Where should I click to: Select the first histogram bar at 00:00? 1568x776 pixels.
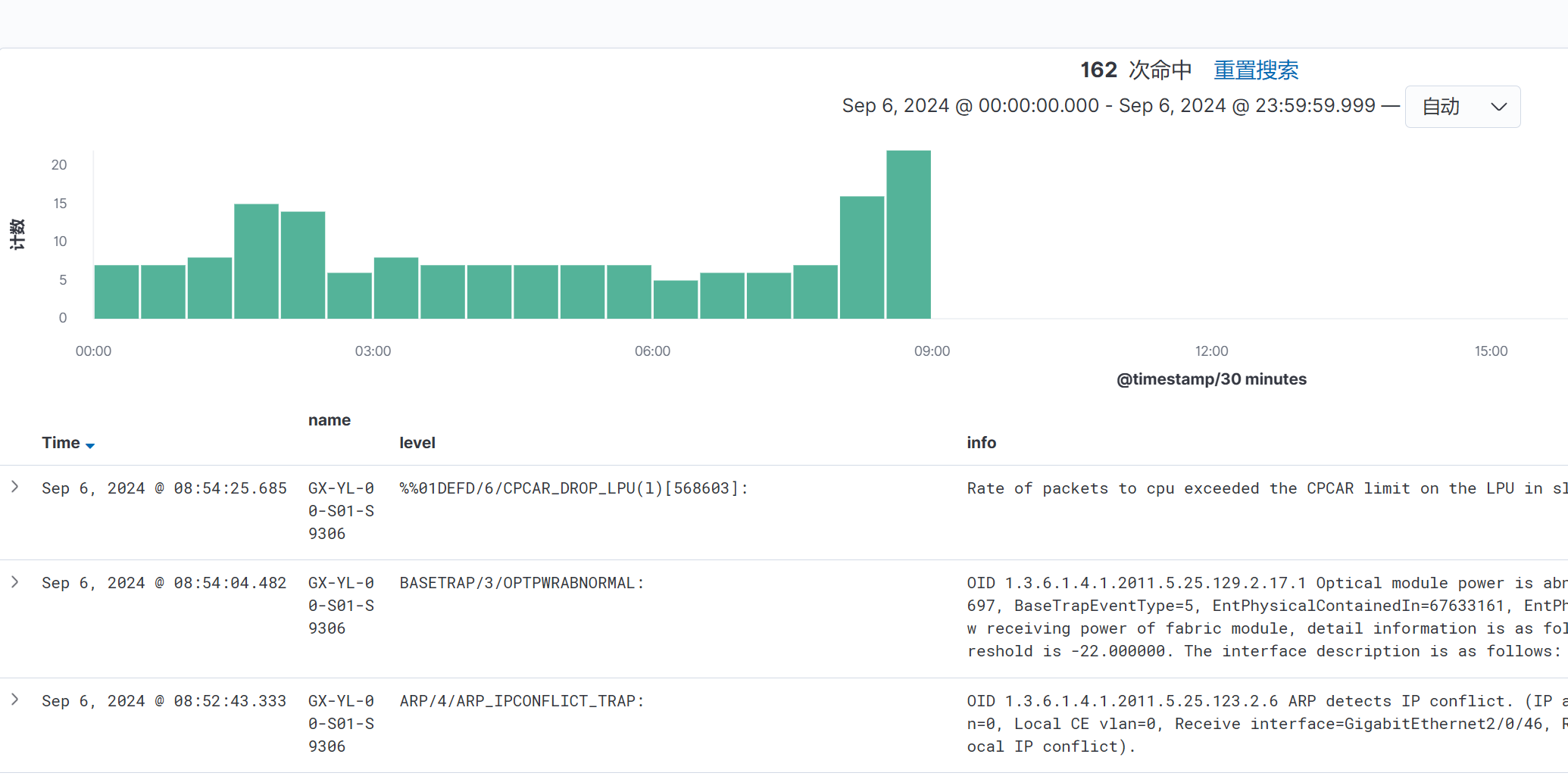coord(117,291)
